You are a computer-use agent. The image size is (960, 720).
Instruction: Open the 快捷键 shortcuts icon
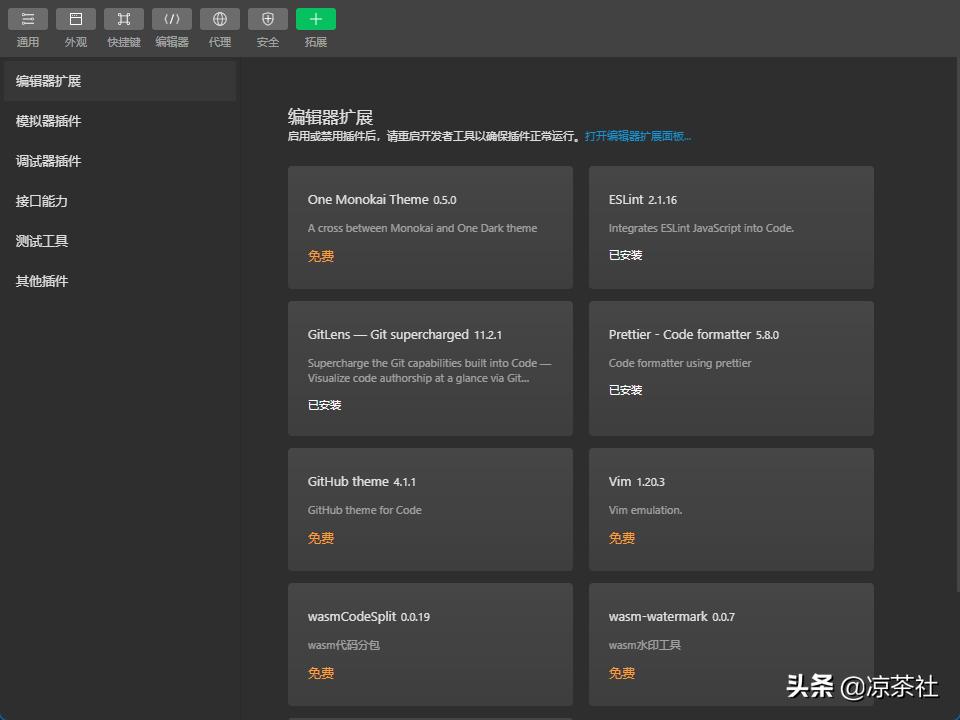124,19
